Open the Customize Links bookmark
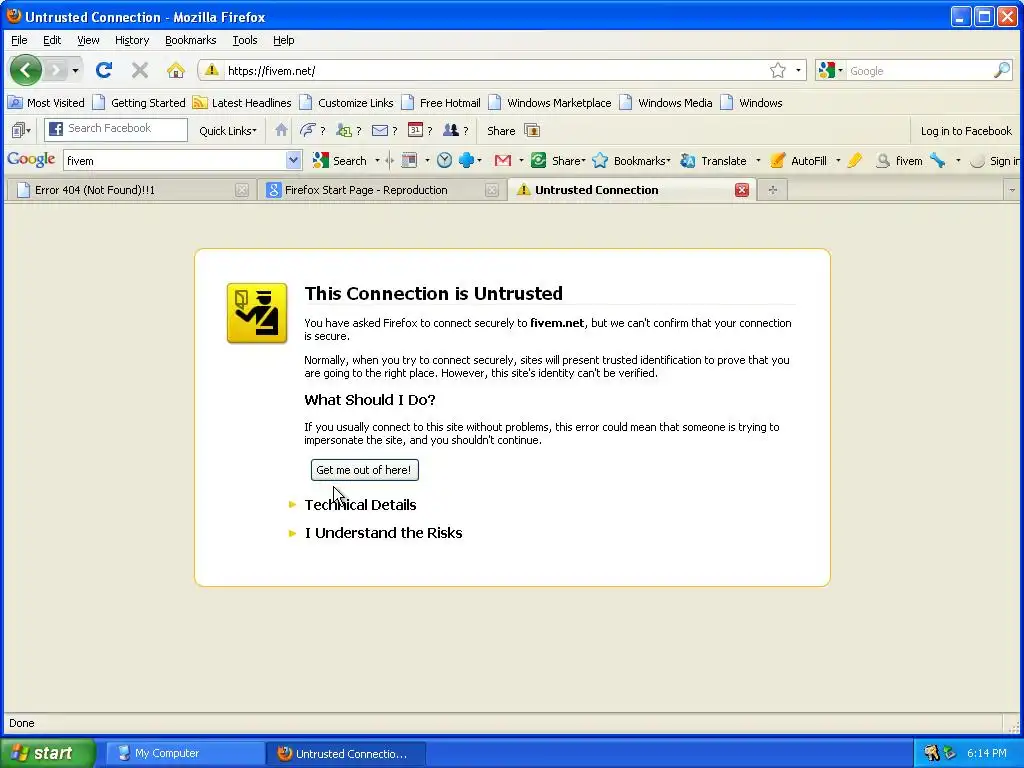Viewport: 1024px width, 768px height. click(x=347, y=103)
